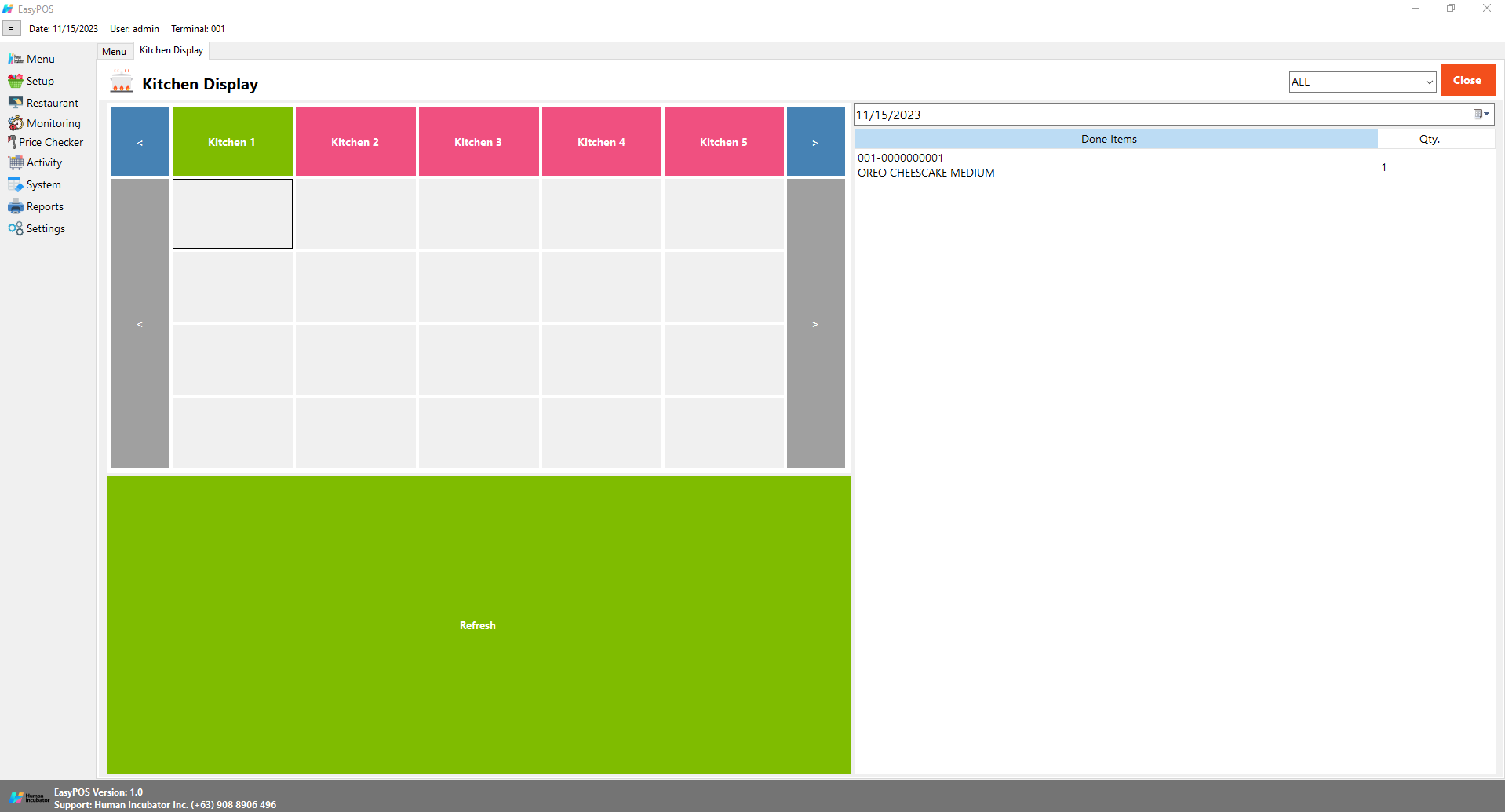This screenshot has height=812, width=1505.
Task: Click the System sidebar icon
Action: [x=15, y=184]
